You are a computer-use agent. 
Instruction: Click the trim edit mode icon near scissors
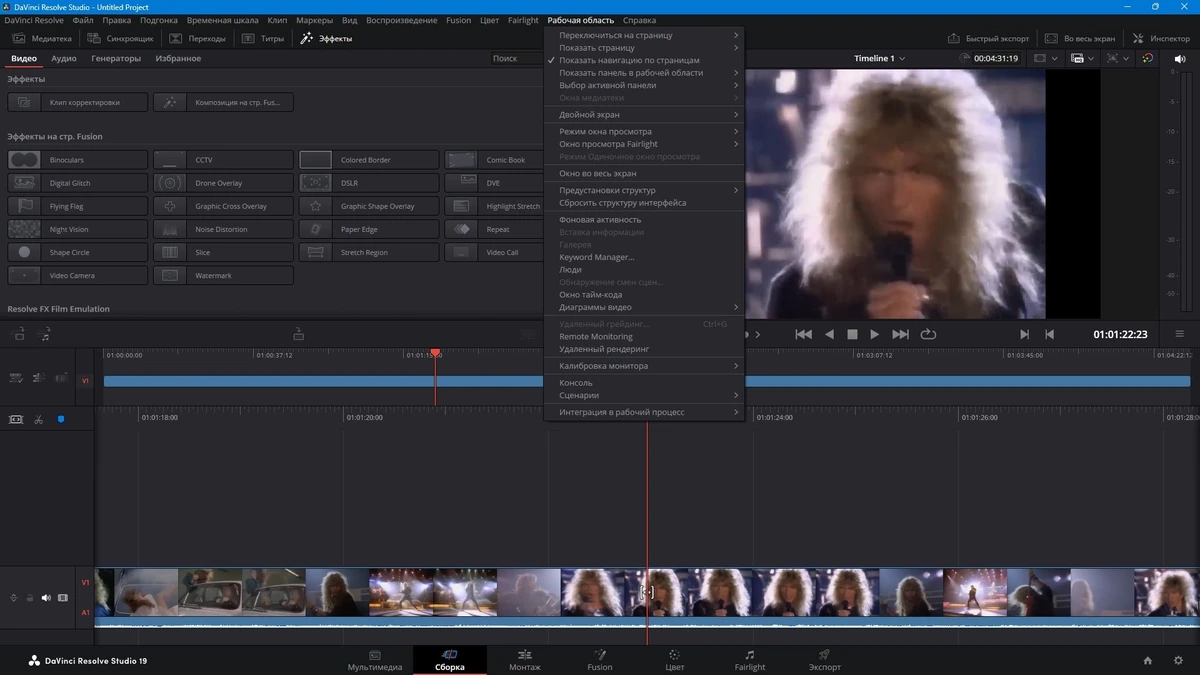[16, 419]
